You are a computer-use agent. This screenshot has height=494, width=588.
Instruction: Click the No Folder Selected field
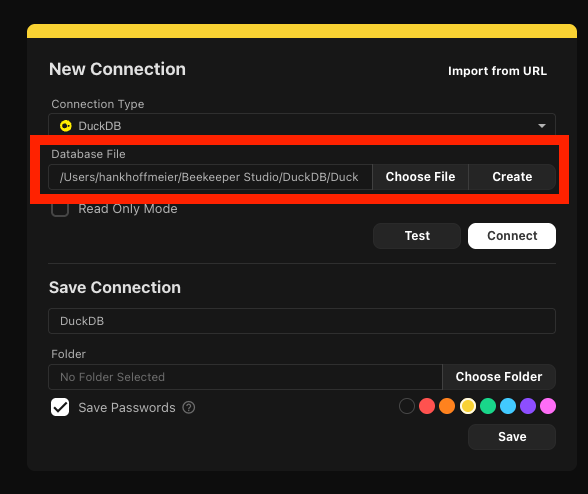click(x=245, y=377)
